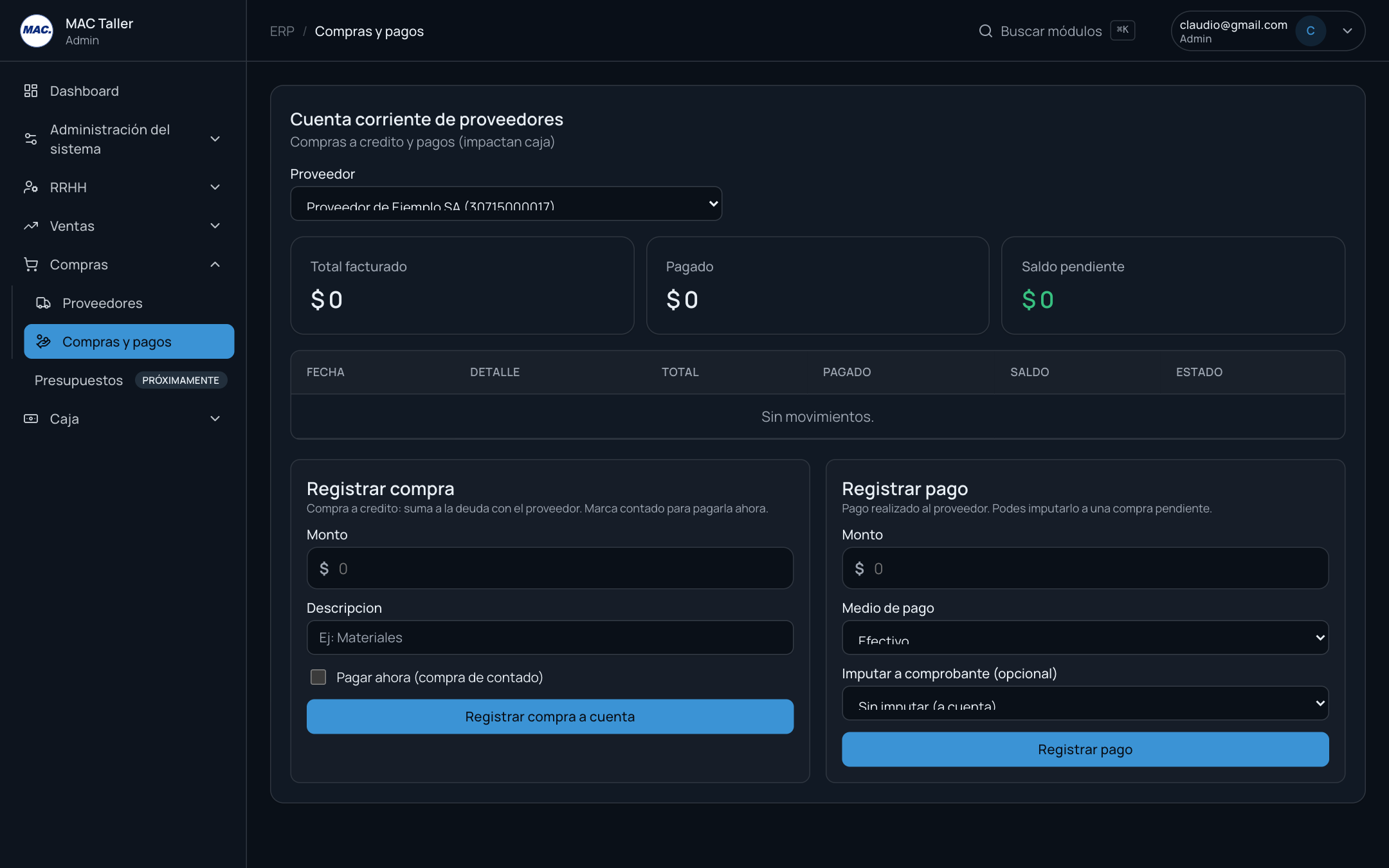Click the Administración del sistema settings icon
Screen dimensions: 1389x868
click(x=31, y=139)
